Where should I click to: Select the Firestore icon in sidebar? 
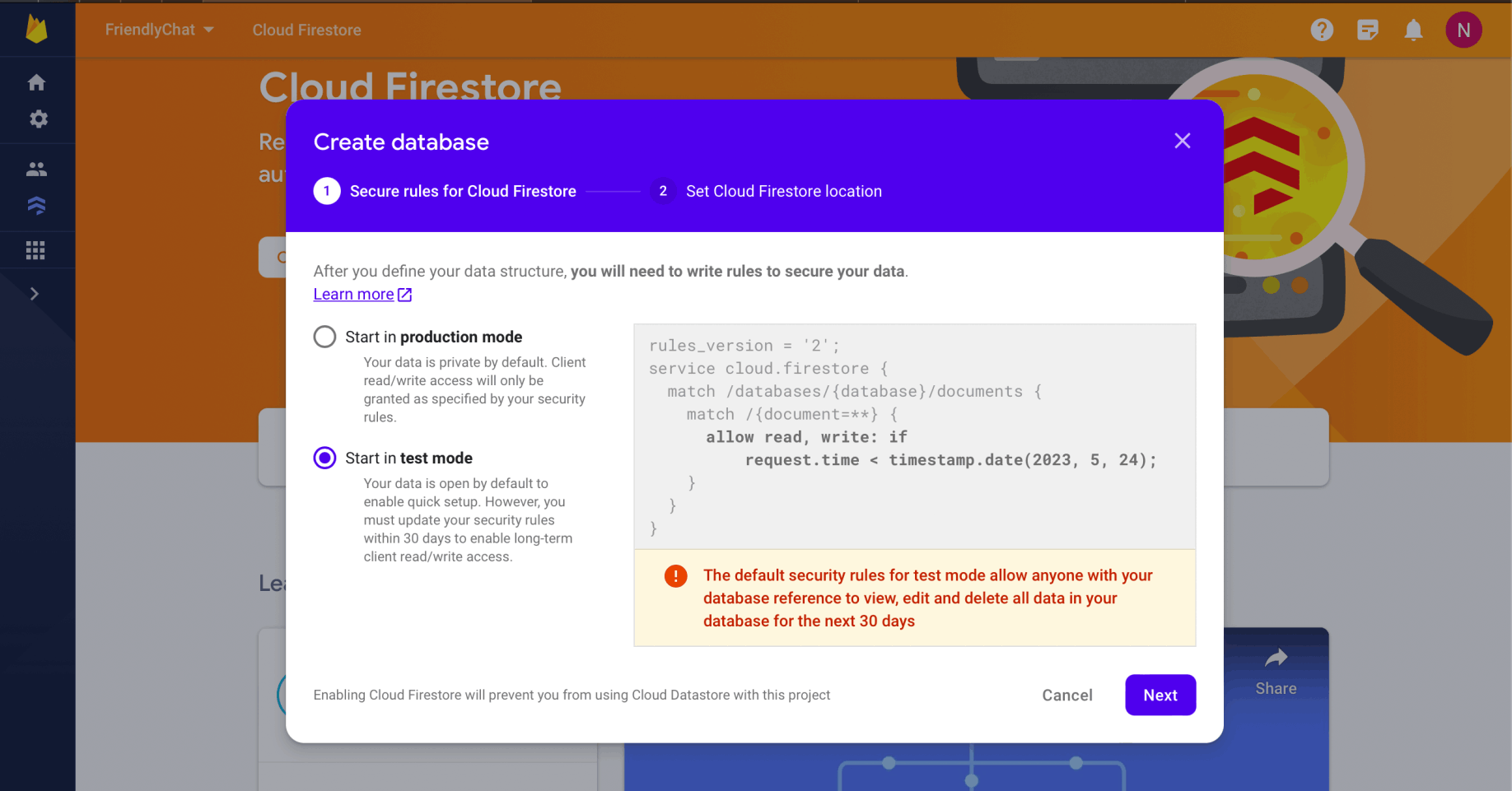pos(36,206)
